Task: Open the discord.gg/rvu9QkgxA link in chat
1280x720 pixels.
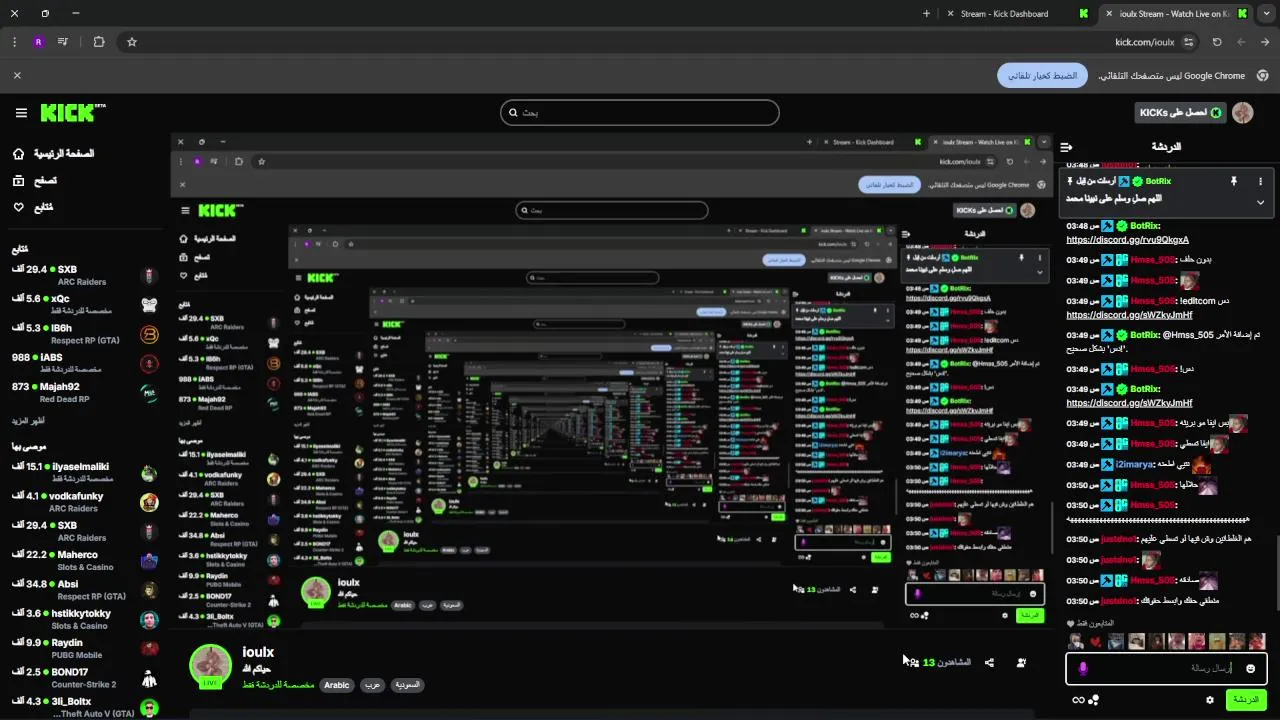Action: tap(1127, 240)
